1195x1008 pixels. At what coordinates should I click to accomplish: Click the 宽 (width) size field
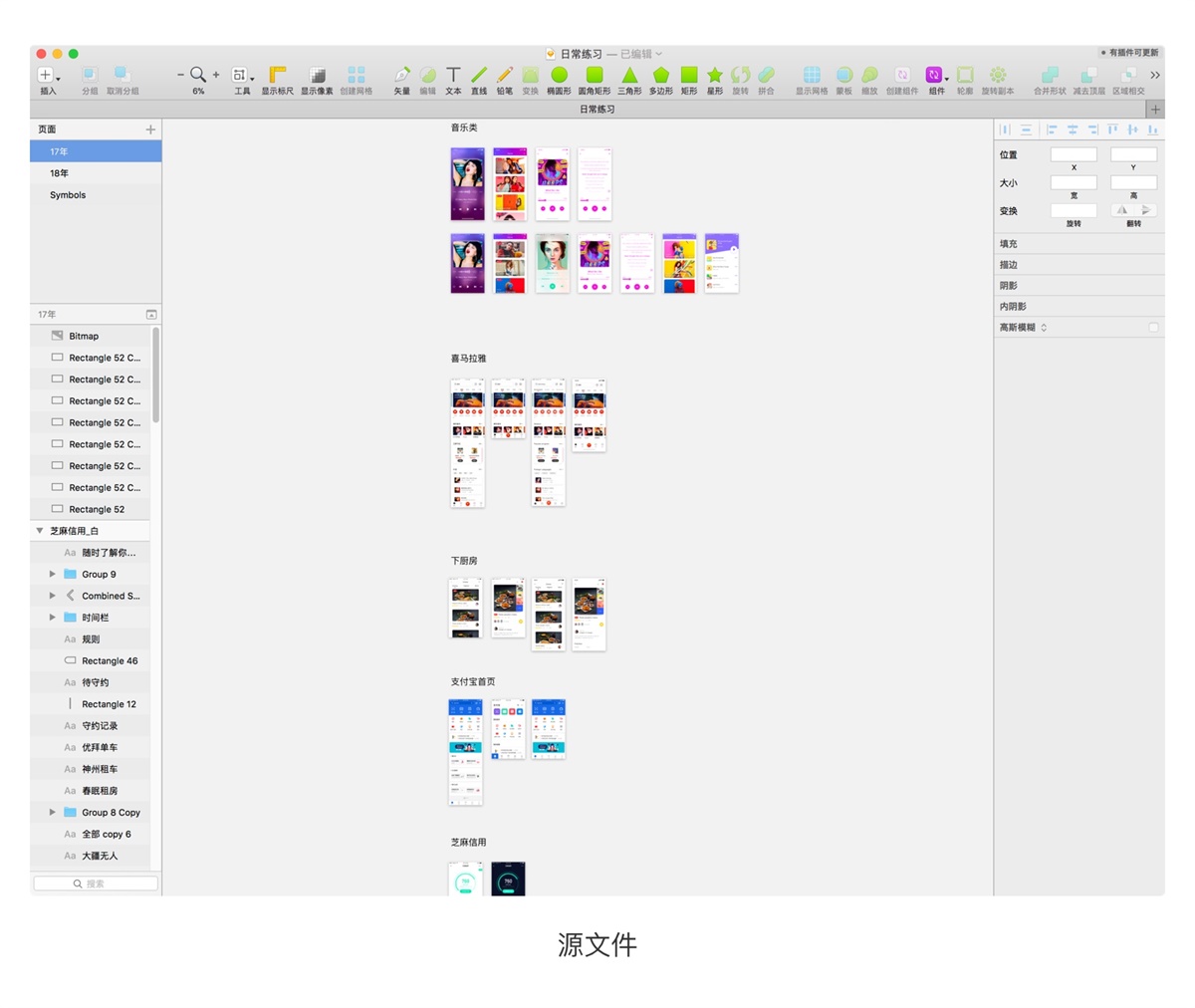point(1074,182)
